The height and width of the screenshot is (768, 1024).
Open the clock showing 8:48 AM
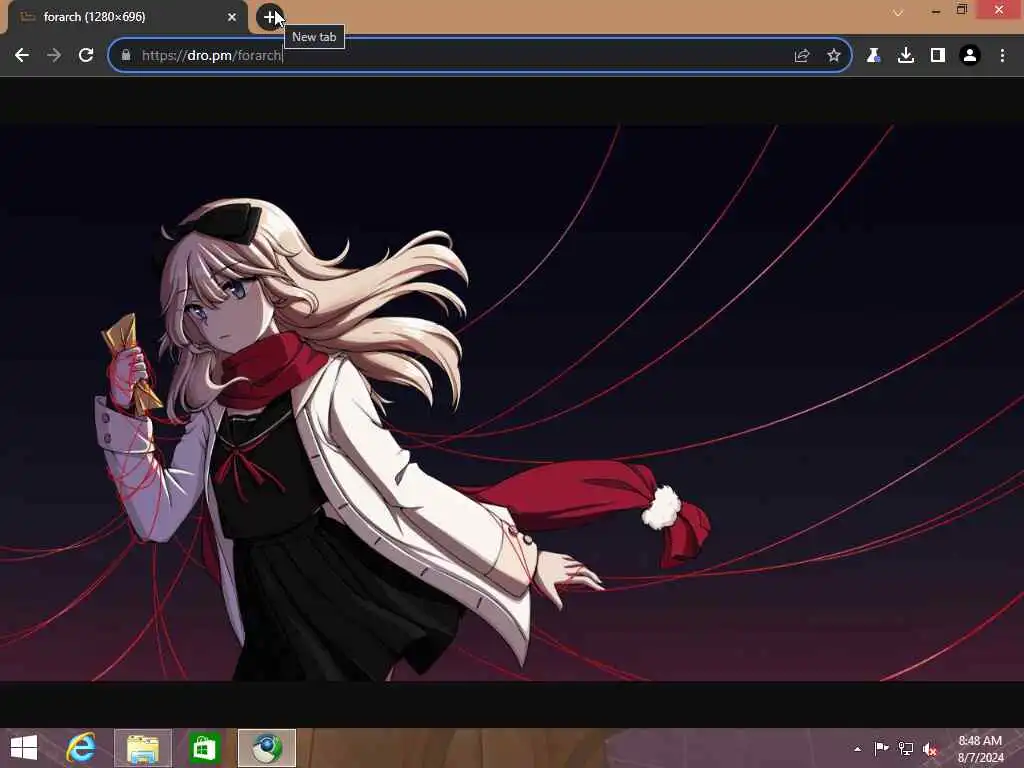[980, 749]
